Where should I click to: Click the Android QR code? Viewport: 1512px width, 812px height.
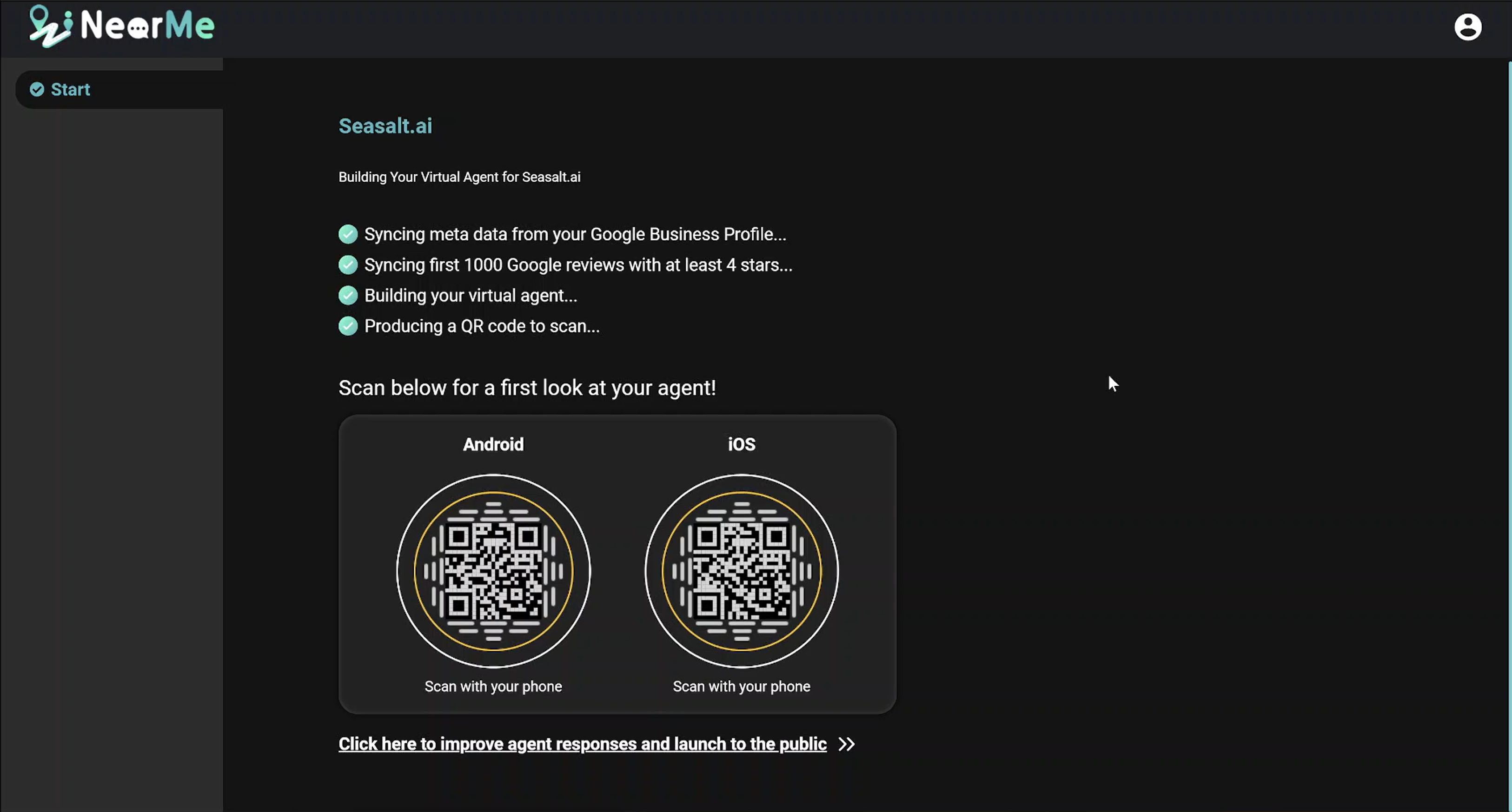point(493,571)
